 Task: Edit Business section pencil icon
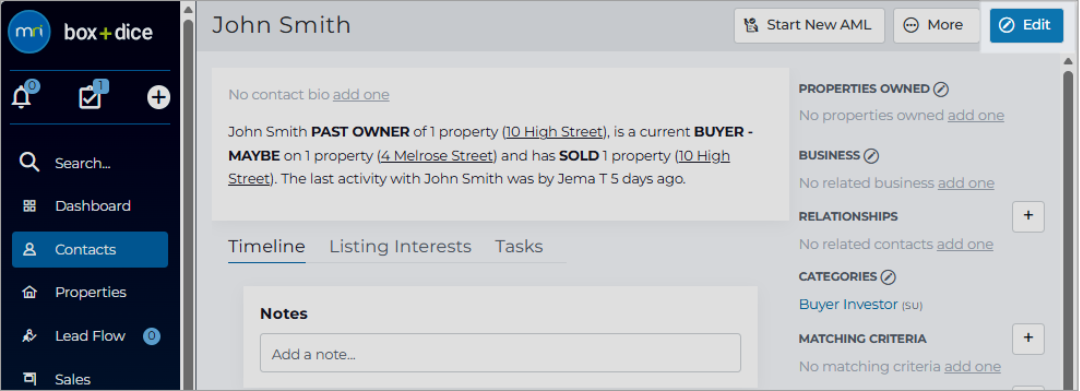click(871, 156)
